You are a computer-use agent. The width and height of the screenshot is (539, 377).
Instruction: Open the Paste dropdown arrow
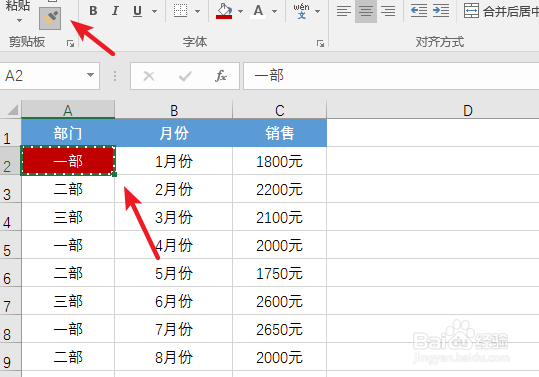pos(19,21)
